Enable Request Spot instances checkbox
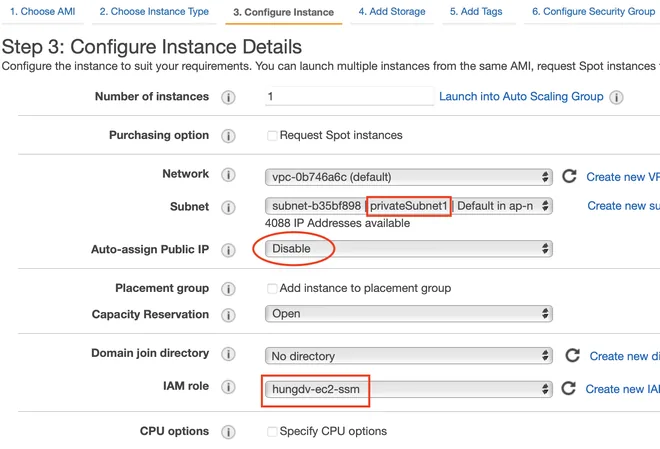The height and width of the screenshot is (449, 660). coord(272,135)
